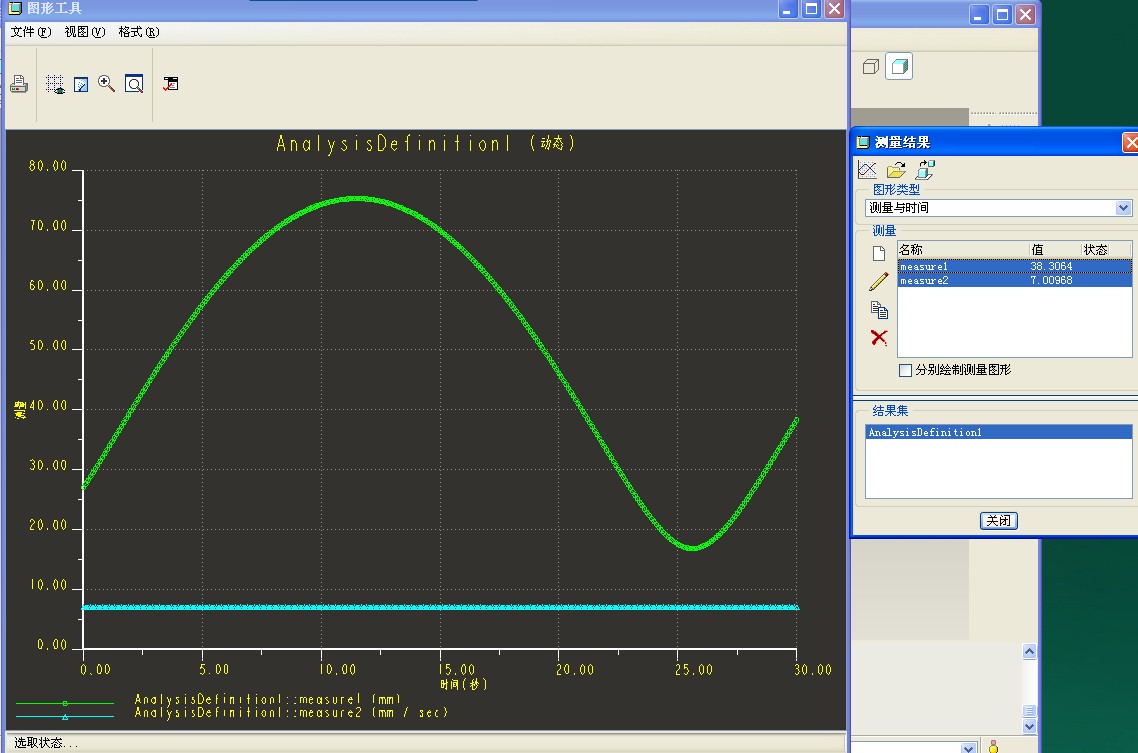
Task: Click the 7.00968 value of measure2
Action: [1051, 280]
